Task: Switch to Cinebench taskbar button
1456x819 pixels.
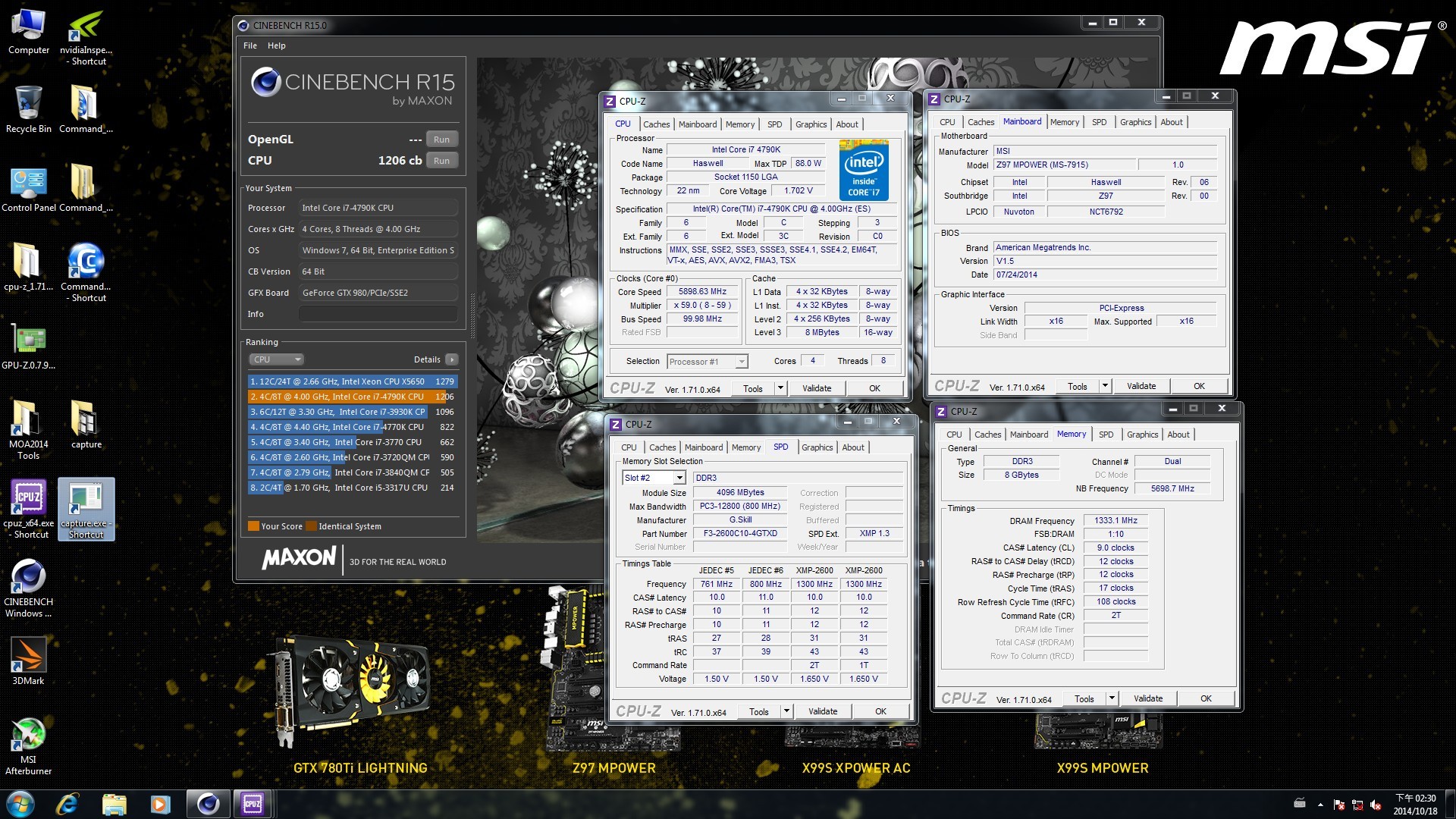Action: click(x=208, y=804)
